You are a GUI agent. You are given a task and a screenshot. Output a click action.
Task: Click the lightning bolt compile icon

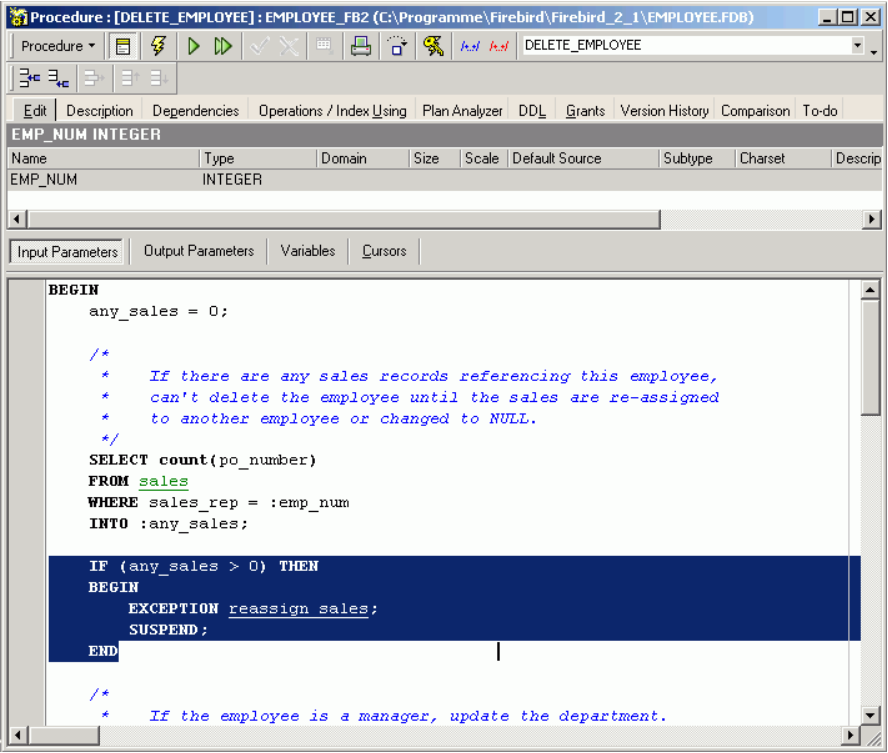158,46
